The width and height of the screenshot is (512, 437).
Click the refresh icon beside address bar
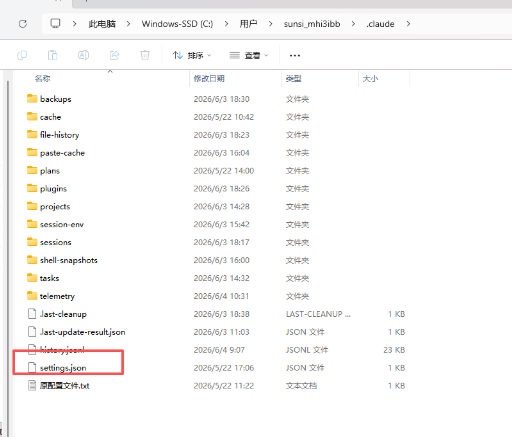(23, 24)
